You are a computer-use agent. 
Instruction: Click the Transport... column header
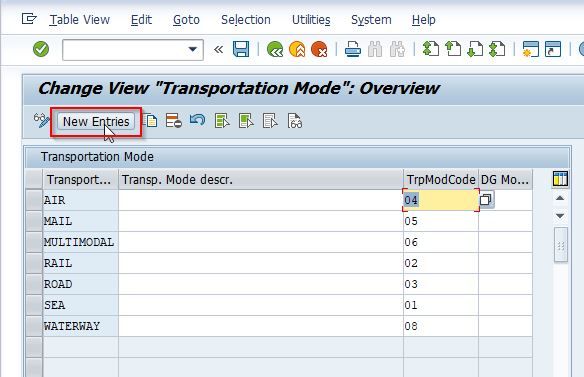point(81,179)
